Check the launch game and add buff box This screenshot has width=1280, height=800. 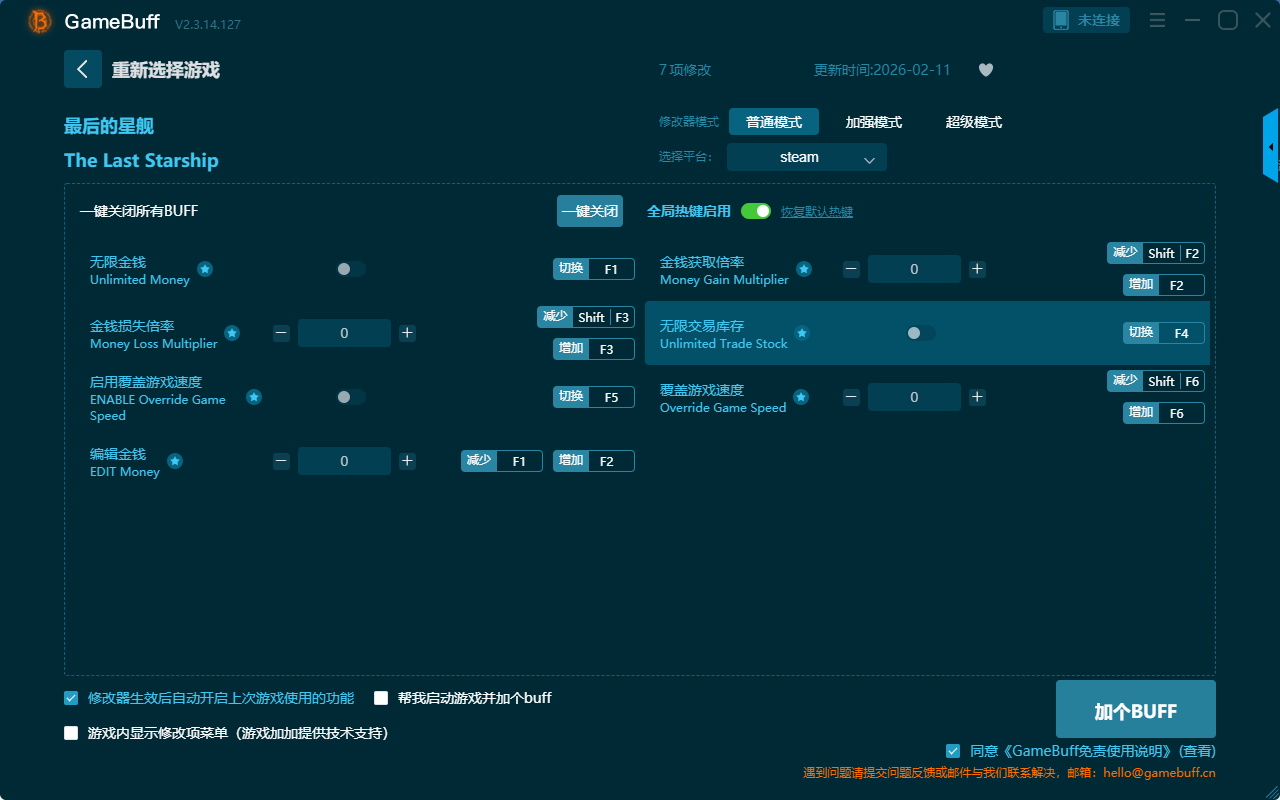pos(381,698)
